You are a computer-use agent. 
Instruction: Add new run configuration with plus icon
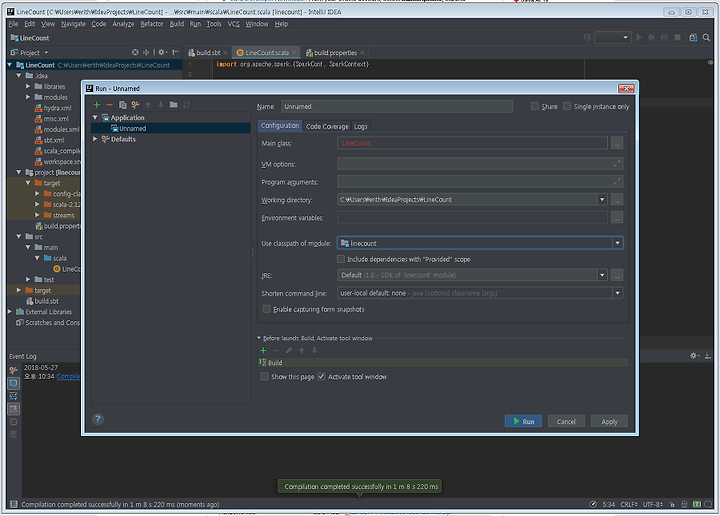96,105
